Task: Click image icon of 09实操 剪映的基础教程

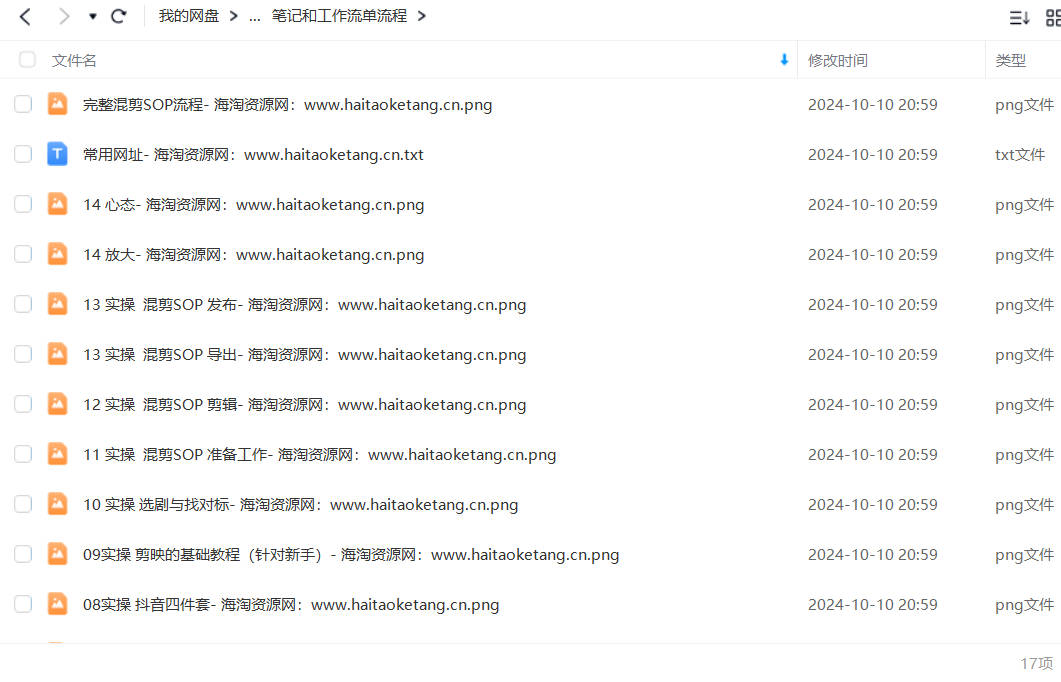Action: click(58, 554)
